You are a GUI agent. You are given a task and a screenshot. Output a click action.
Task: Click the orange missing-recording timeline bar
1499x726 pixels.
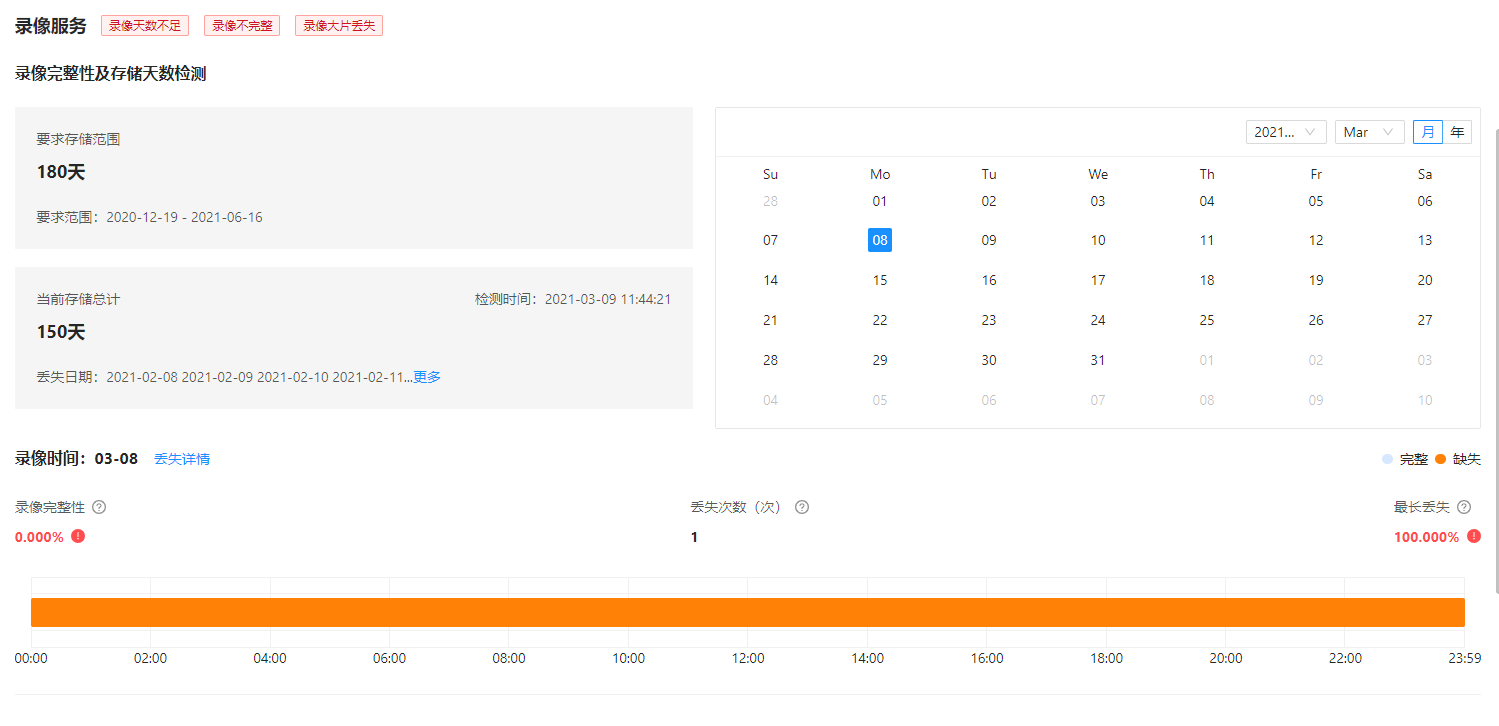pos(748,612)
